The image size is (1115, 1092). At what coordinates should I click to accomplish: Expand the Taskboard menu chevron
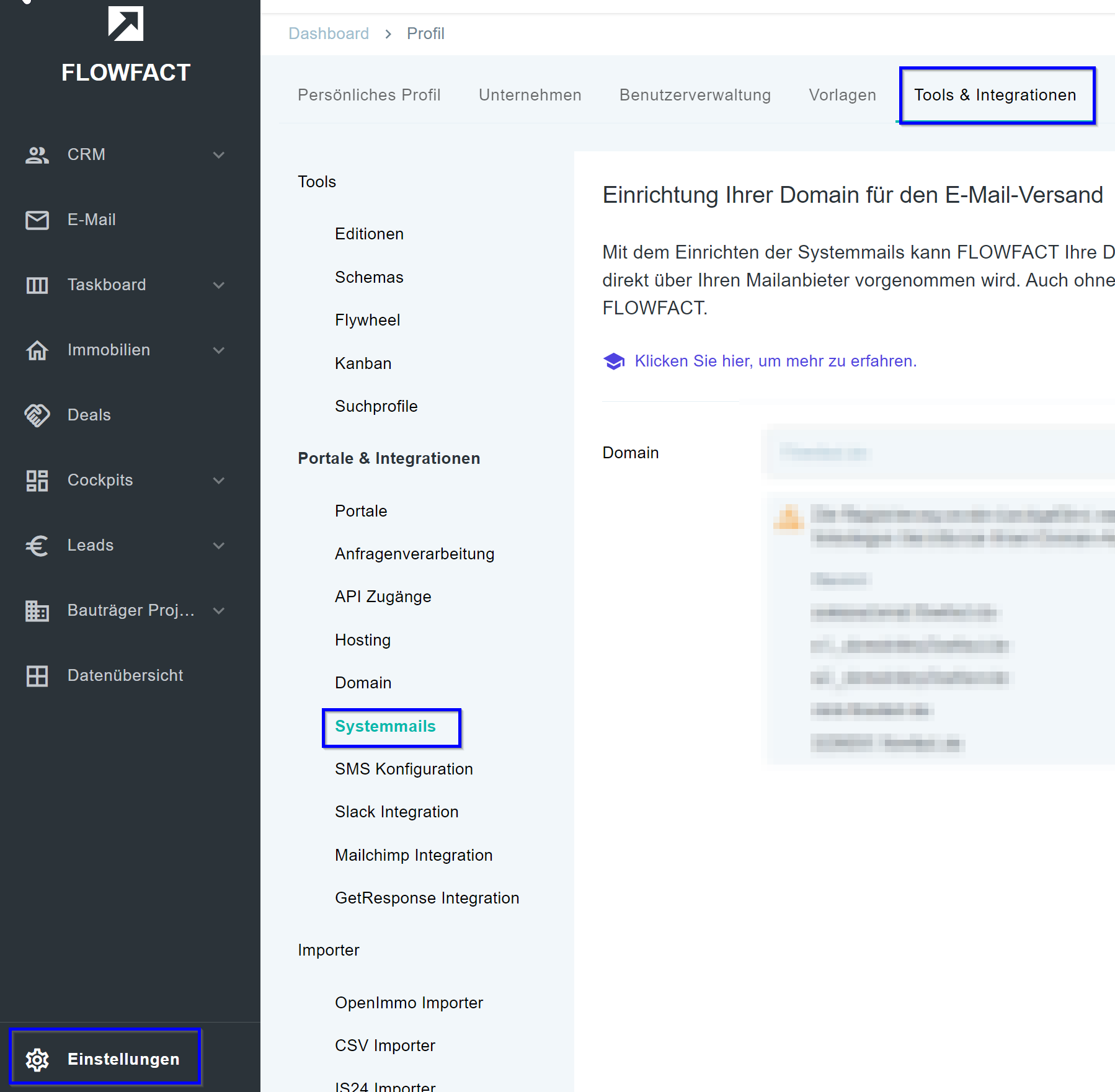coord(219,285)
